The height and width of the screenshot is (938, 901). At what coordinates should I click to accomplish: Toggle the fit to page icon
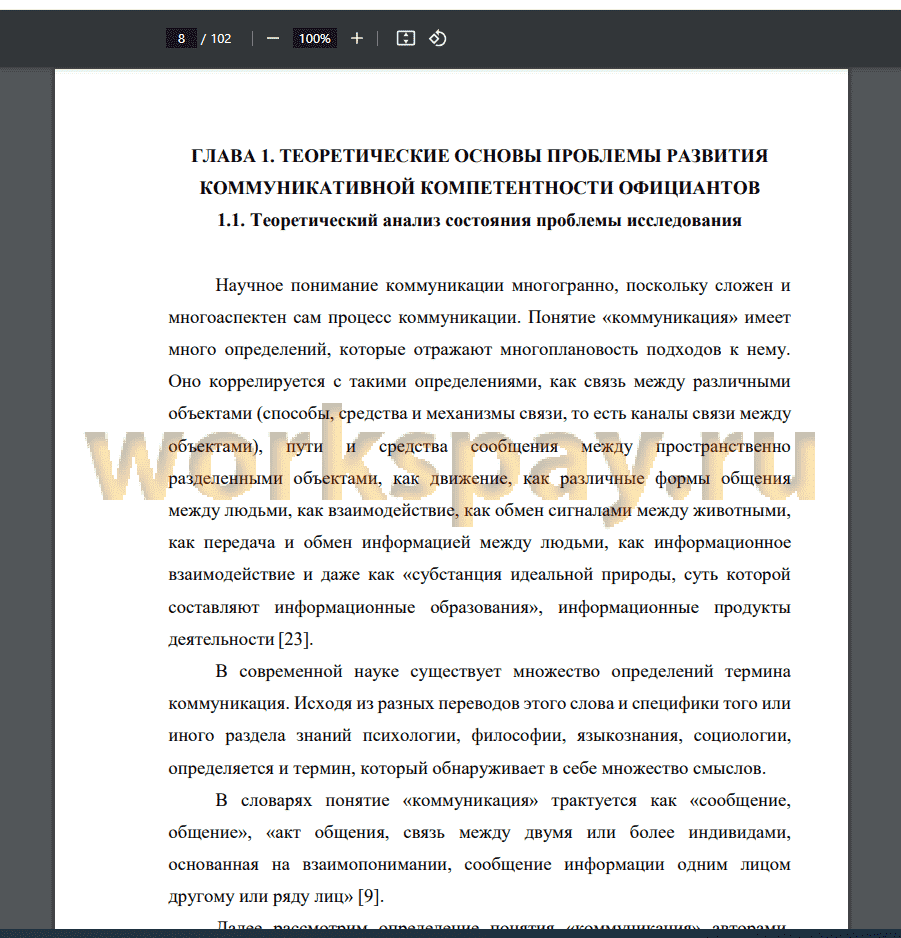[x=406, y=39]
